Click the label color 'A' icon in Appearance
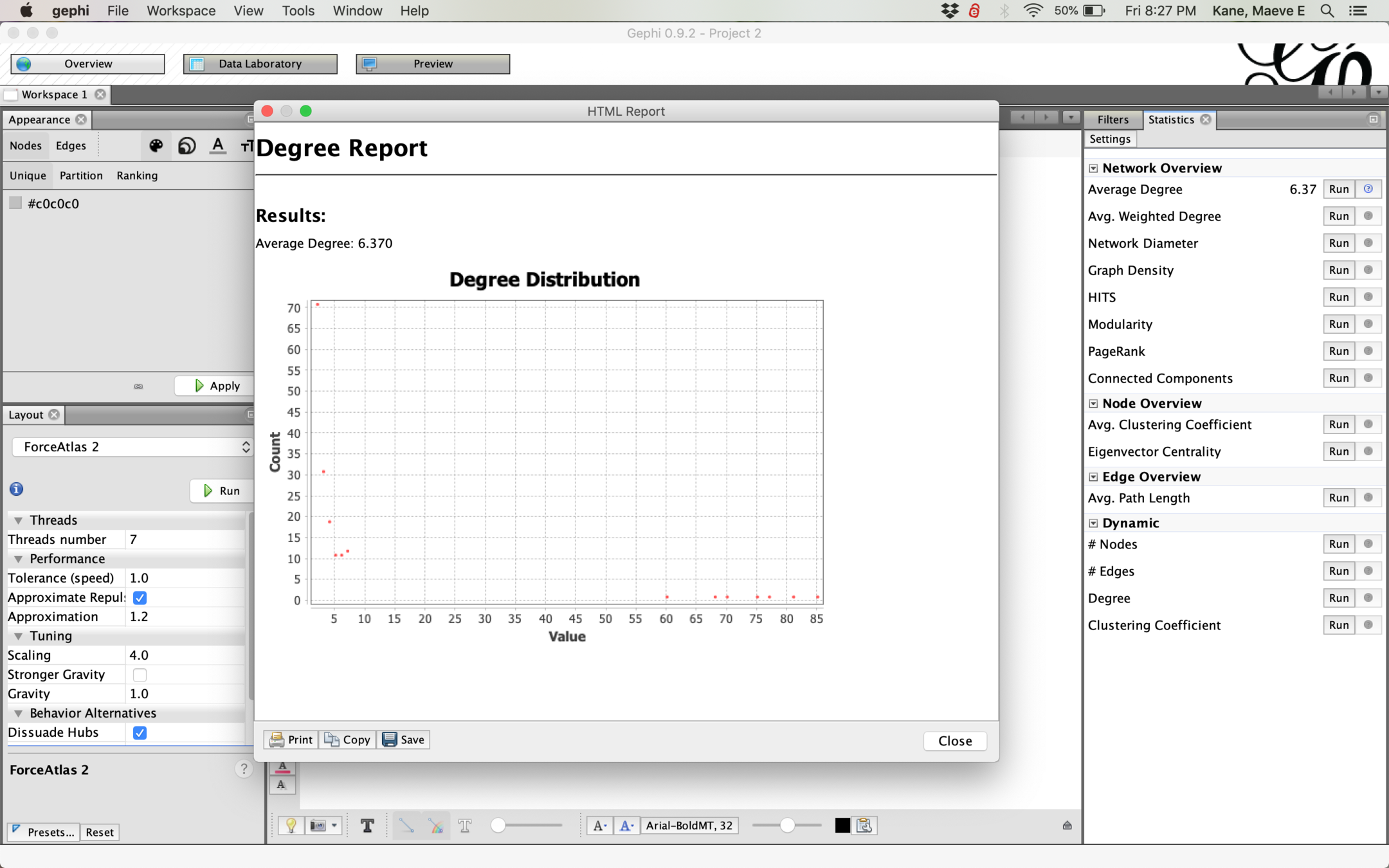This screenshot has height=868, width=1389. click(x=218, y=145)
